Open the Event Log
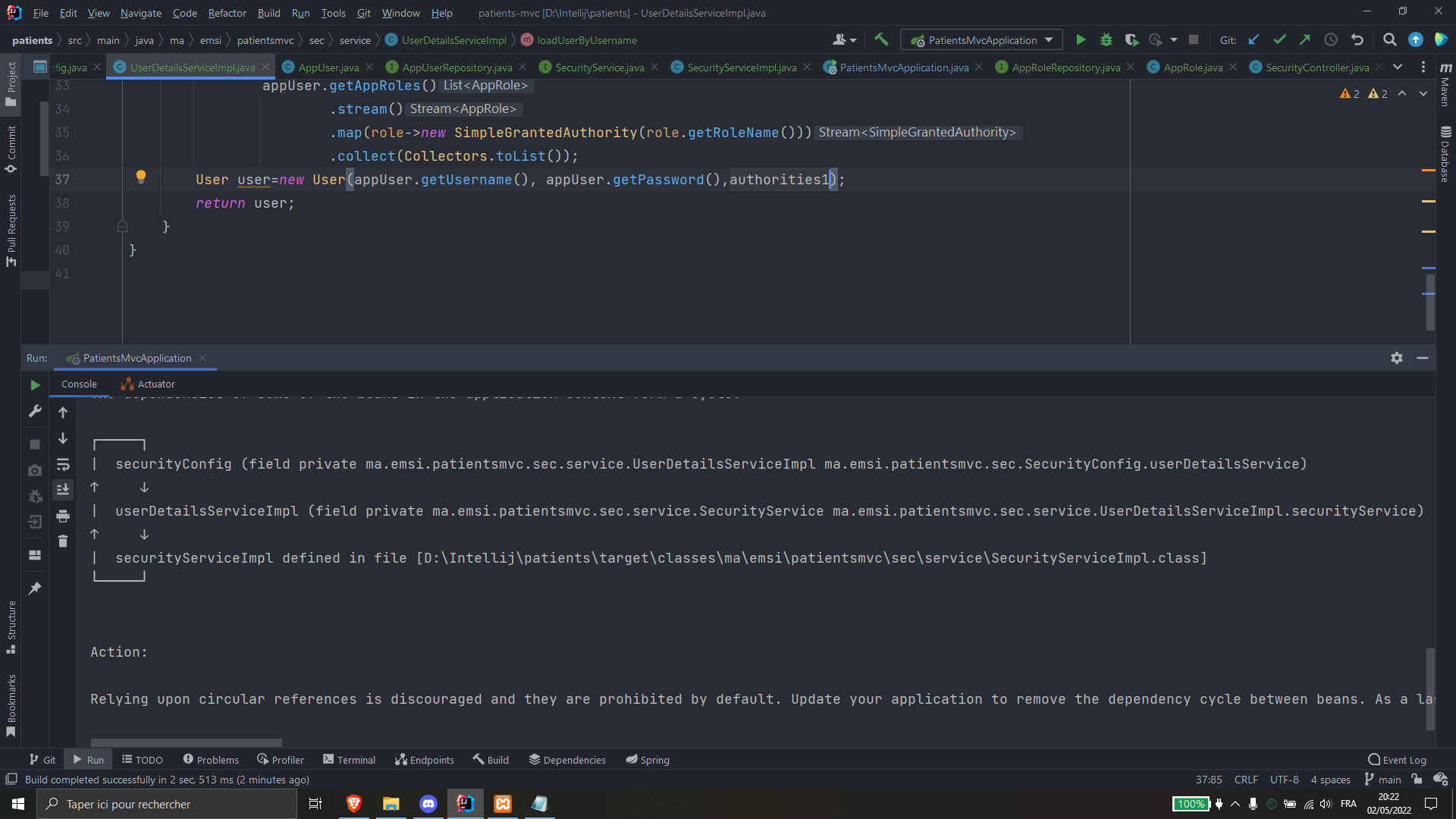Viewport: 1456px width, 819px height. (x=1398, y=759)
